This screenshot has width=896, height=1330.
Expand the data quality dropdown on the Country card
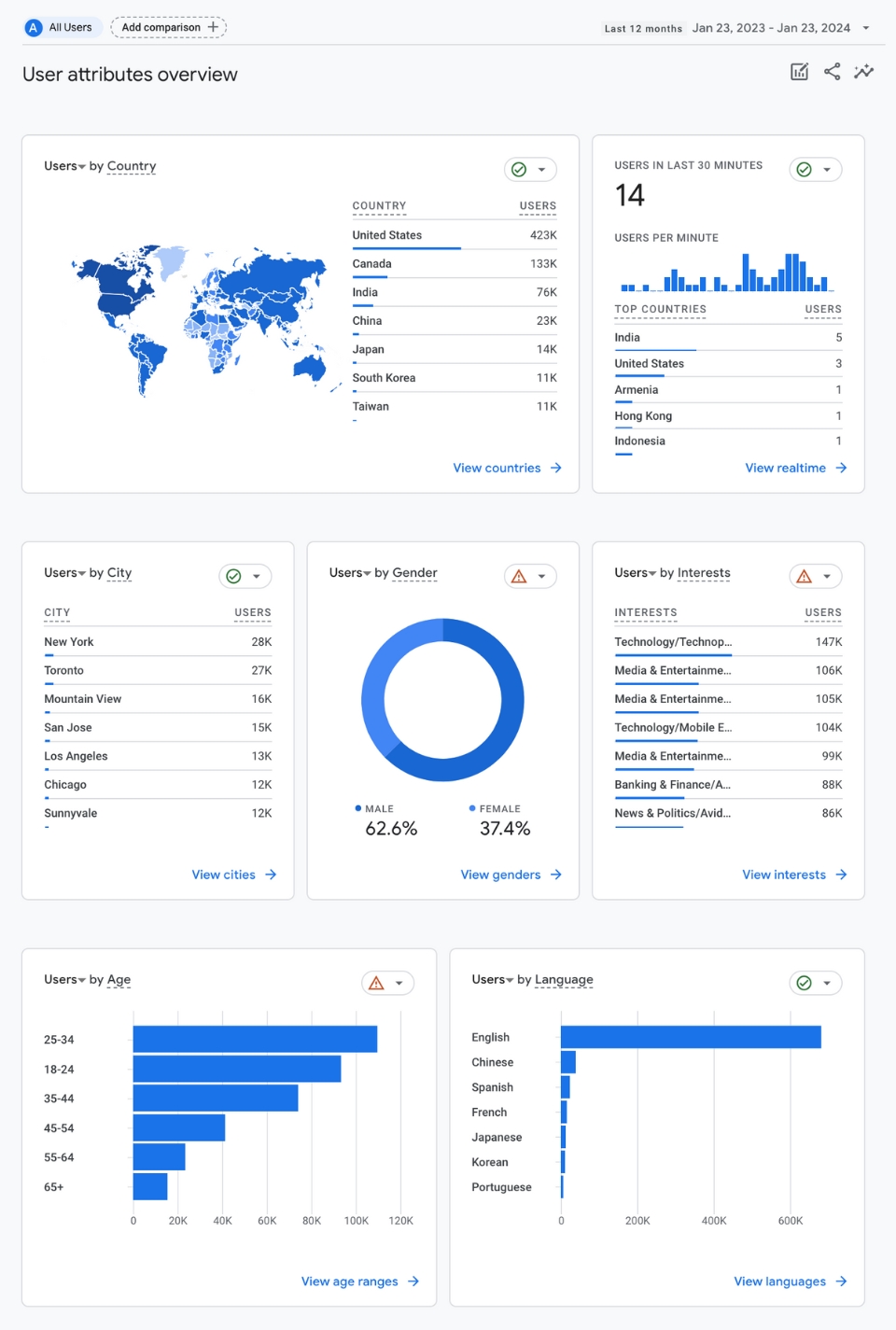click(x=540, y=169)
